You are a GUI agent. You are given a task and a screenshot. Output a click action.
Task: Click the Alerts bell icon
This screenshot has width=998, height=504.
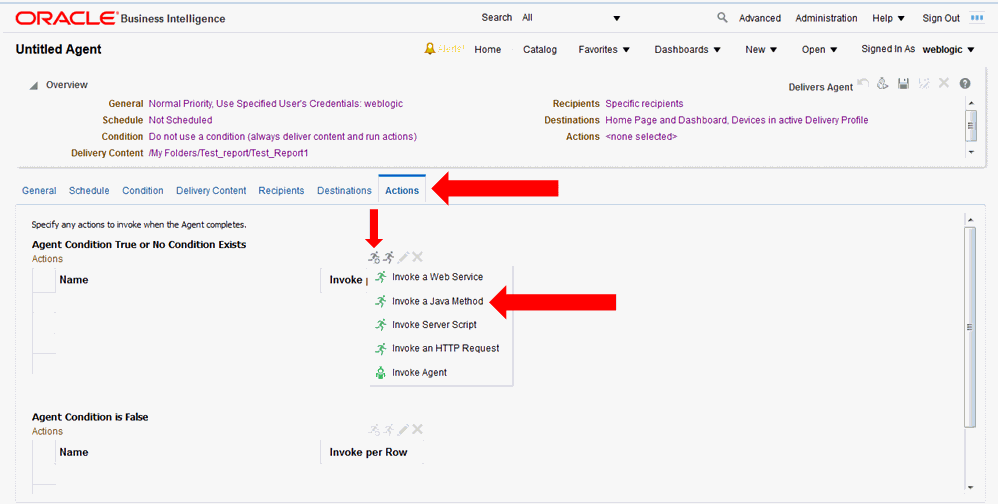click(x=430, y=49)
